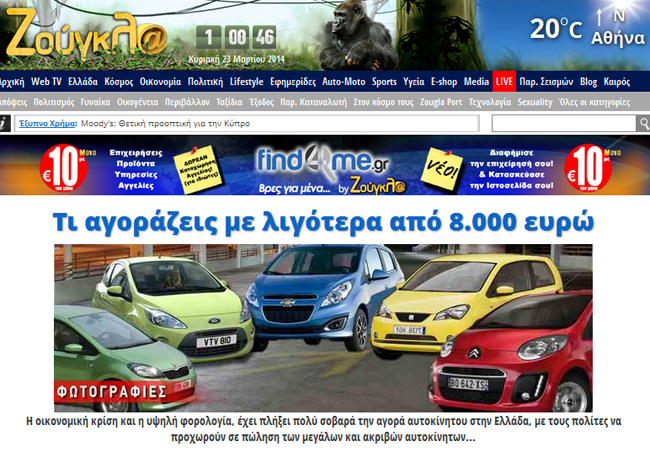
Task: Click the info icon beside news ticker
Action: [x=5, y=123]
